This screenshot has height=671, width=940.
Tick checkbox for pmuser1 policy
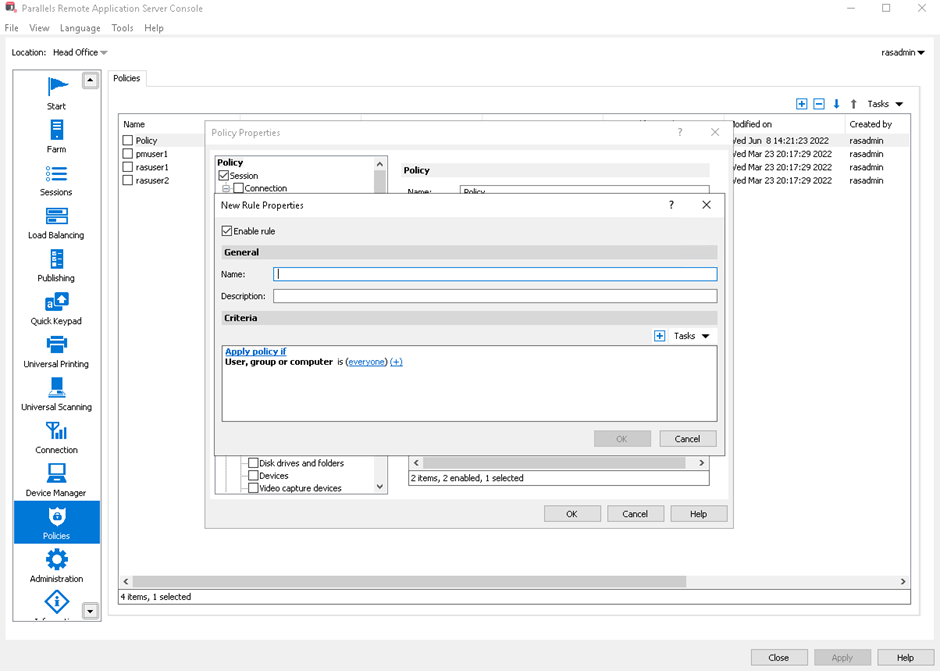point(128,154)
